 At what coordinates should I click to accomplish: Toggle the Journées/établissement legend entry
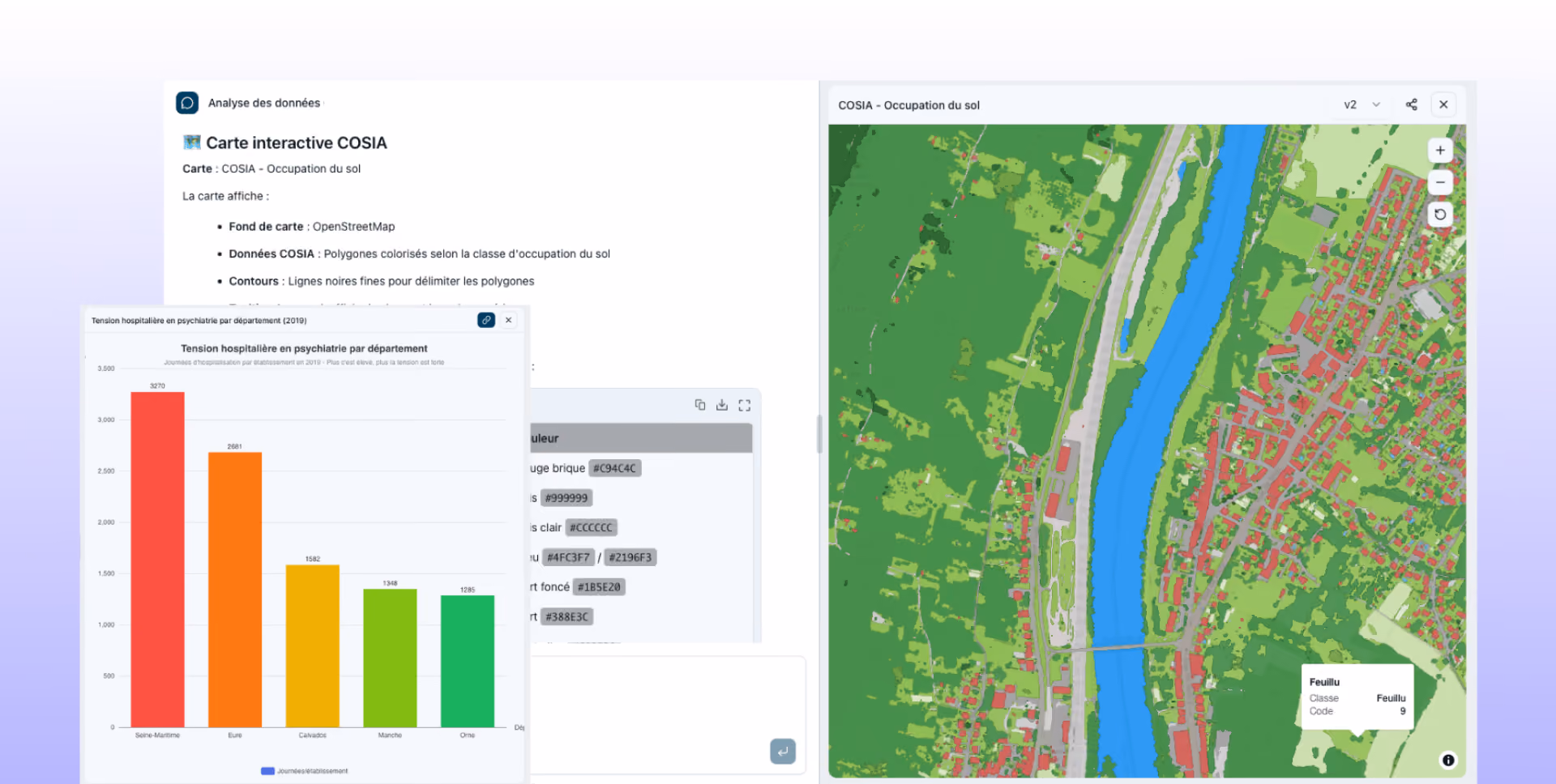pyautogui.click(x=305, y=771)
